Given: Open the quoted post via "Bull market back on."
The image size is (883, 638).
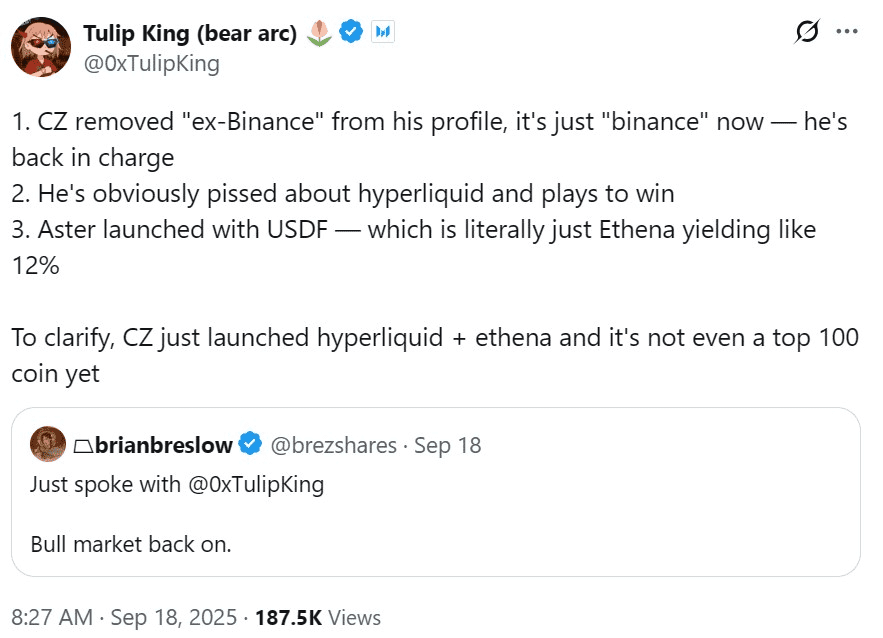Looking at the screenshot, I should point(130,545).
